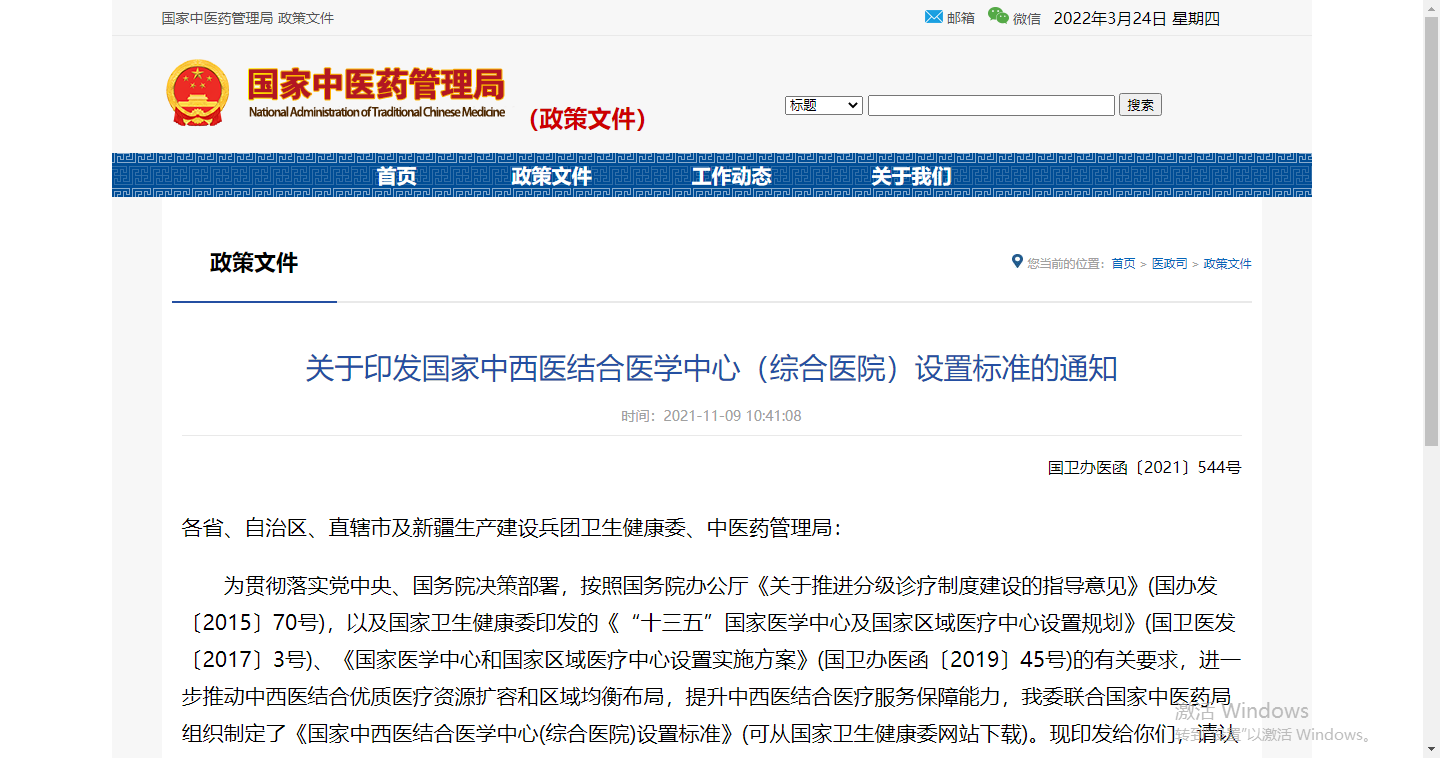The width and height of the screenshot is (1440, 758).
Task: Open 工作动态 in the navigation bar
Action: [731, 177]
